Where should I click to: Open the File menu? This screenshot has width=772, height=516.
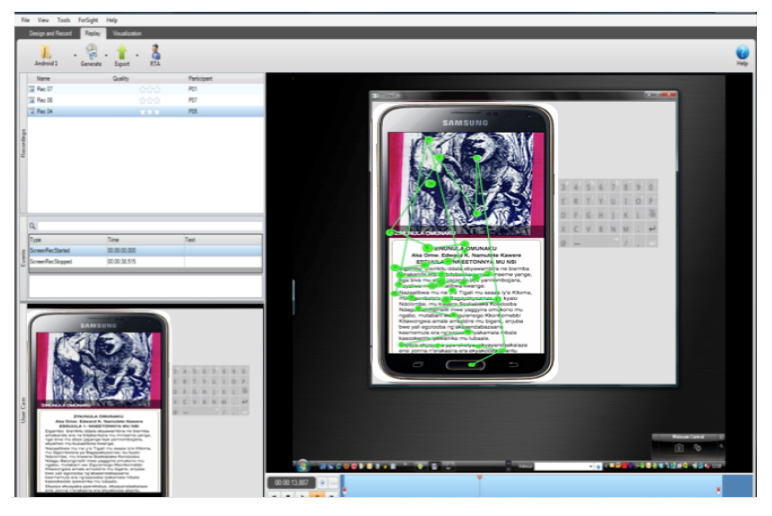coord(25,20)
